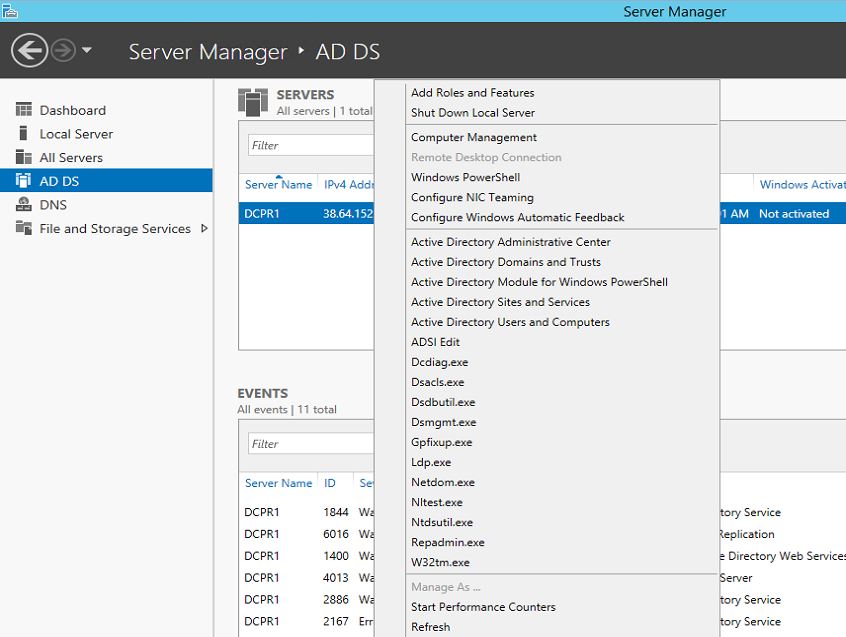Select the DNS icon in sidebar

tap(23, 205)
